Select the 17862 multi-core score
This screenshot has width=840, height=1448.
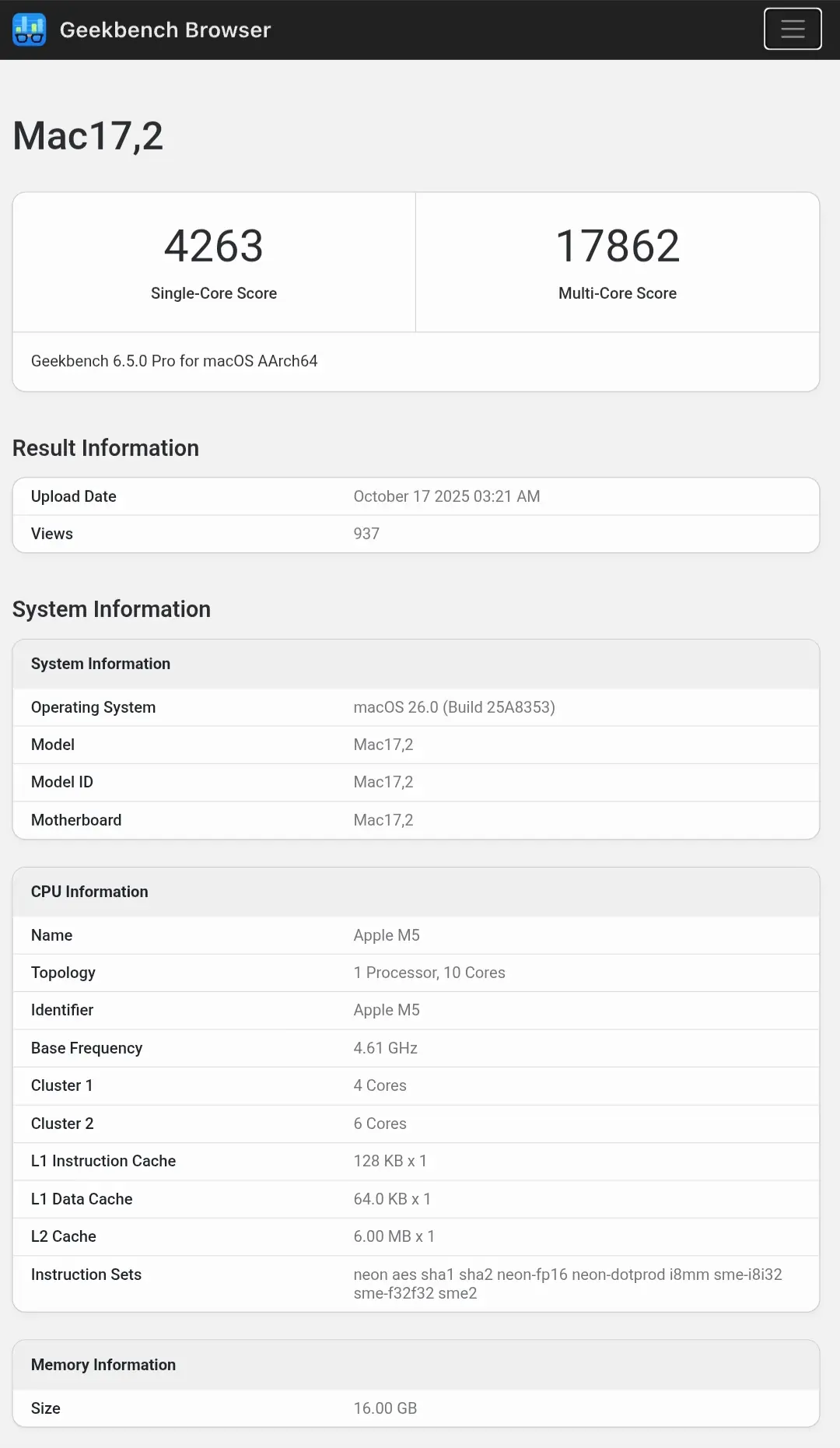pos(618,246)
